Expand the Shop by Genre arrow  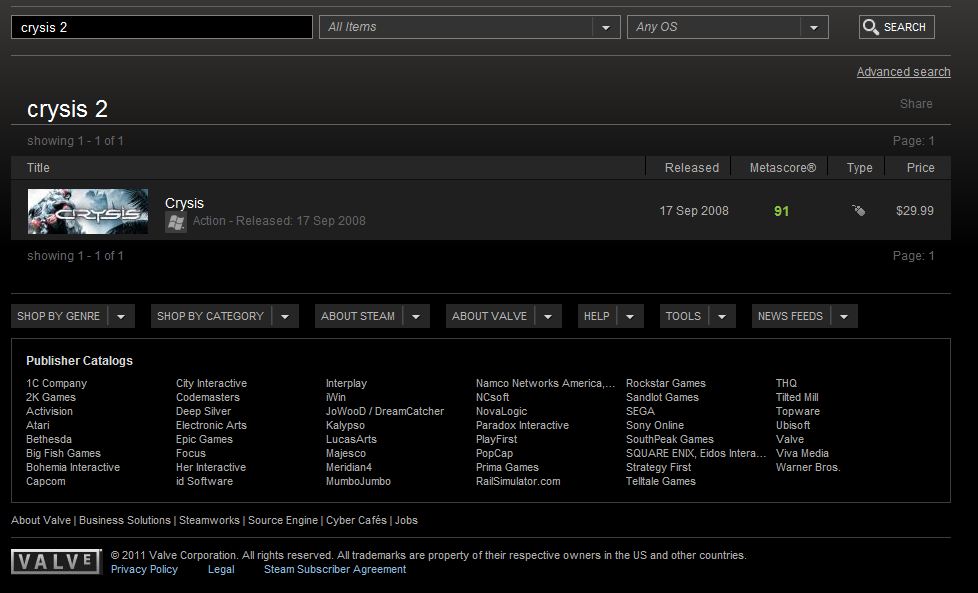121,317
